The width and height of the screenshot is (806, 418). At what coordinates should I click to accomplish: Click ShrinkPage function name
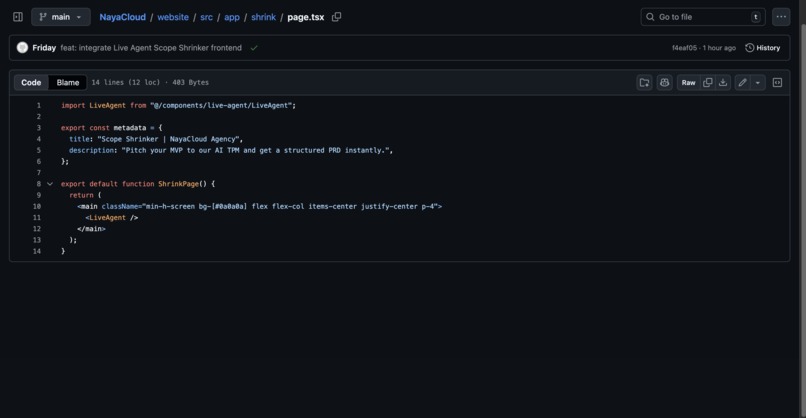(178, 184)
